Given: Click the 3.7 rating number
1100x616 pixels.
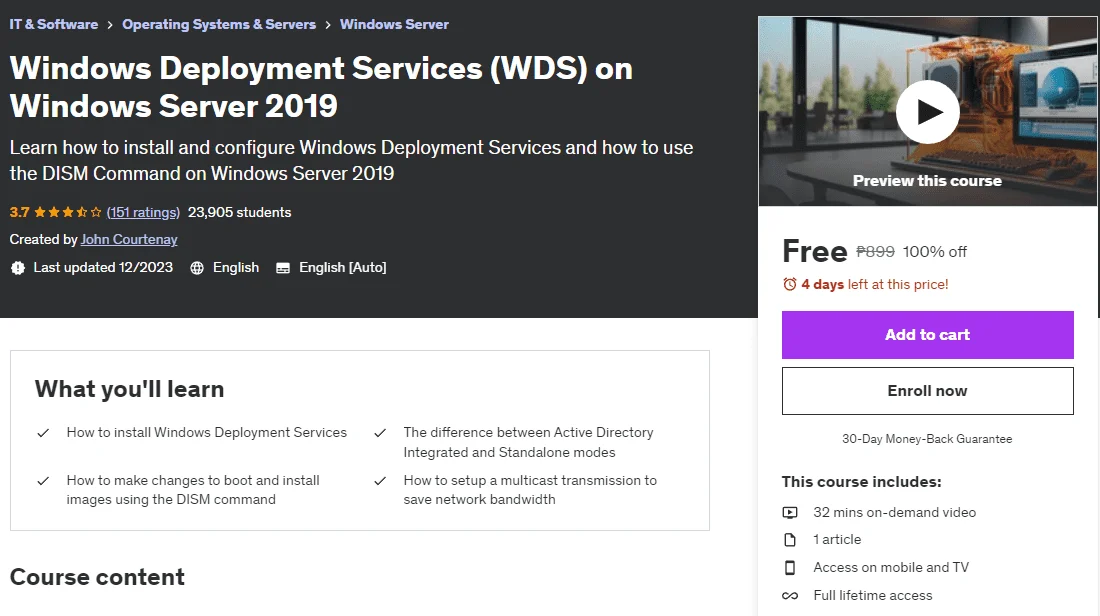Looking at the screenshot, I should coord(20,212).
